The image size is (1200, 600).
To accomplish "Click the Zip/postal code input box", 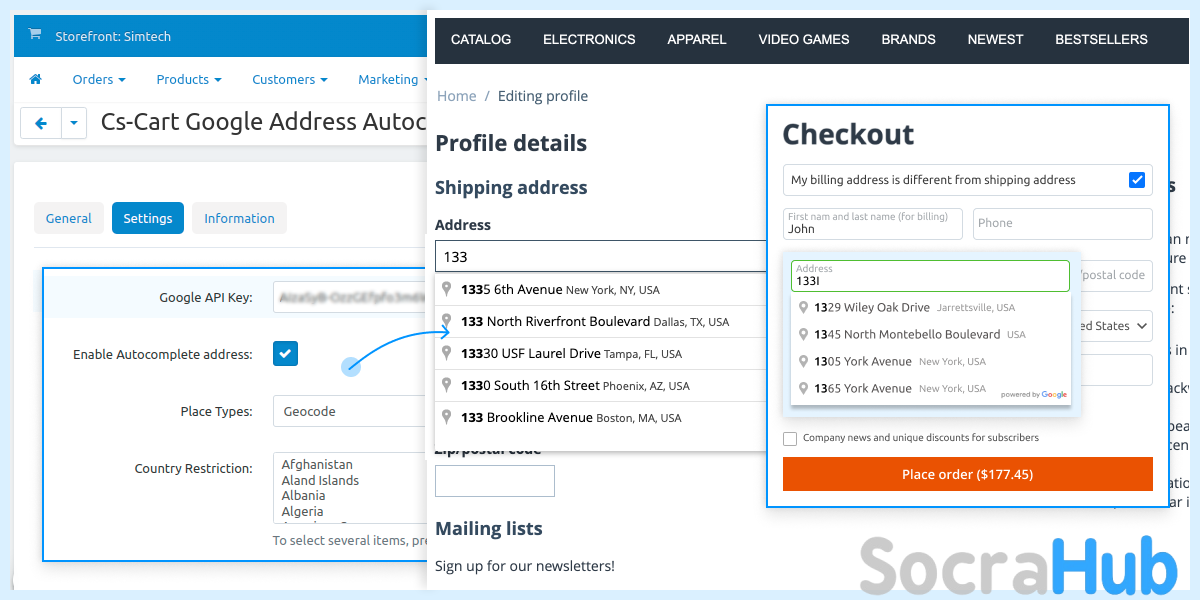I will coord(494,481).
